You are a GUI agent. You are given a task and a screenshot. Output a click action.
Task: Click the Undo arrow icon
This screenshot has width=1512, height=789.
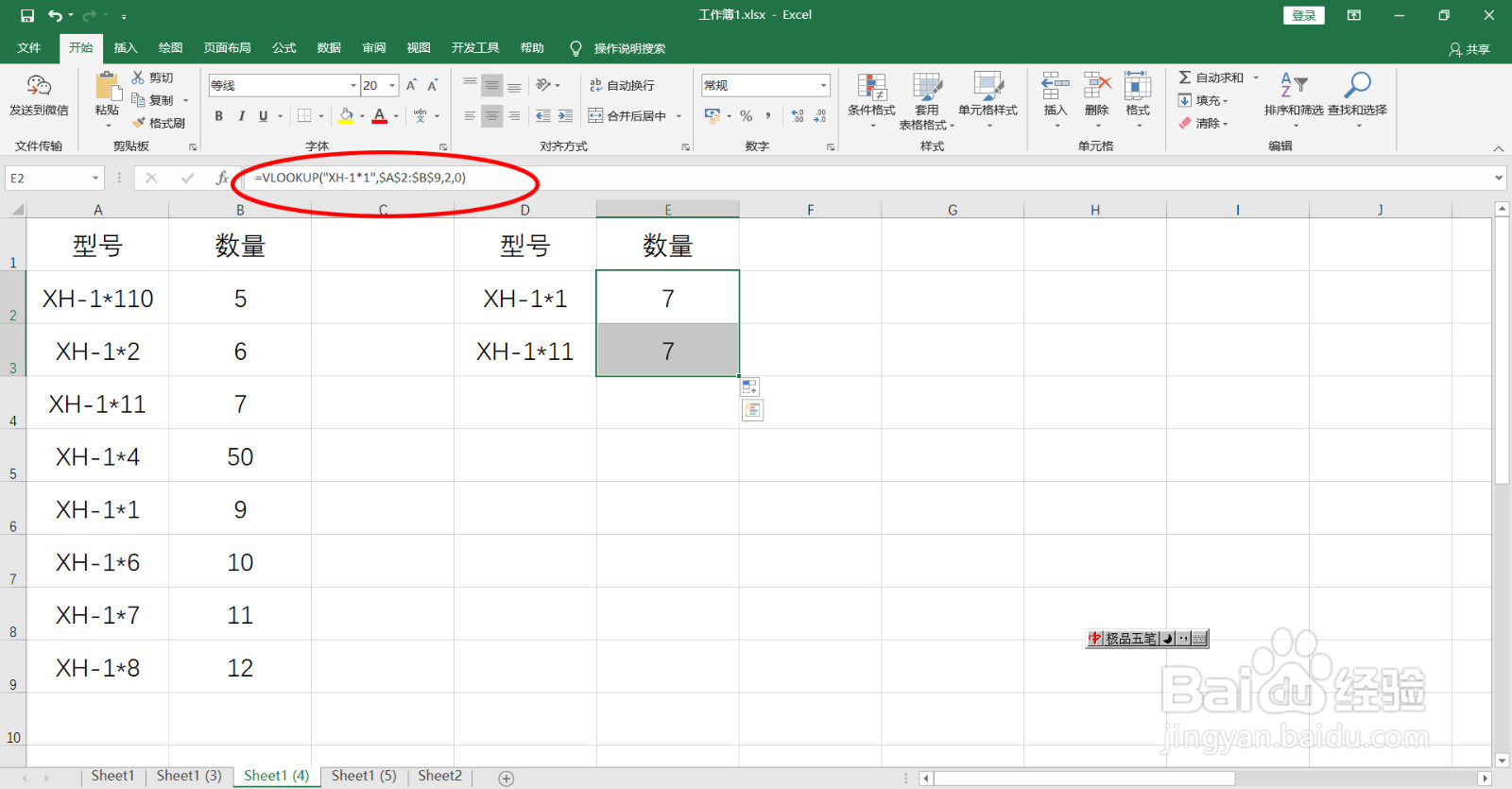(56, 15)
